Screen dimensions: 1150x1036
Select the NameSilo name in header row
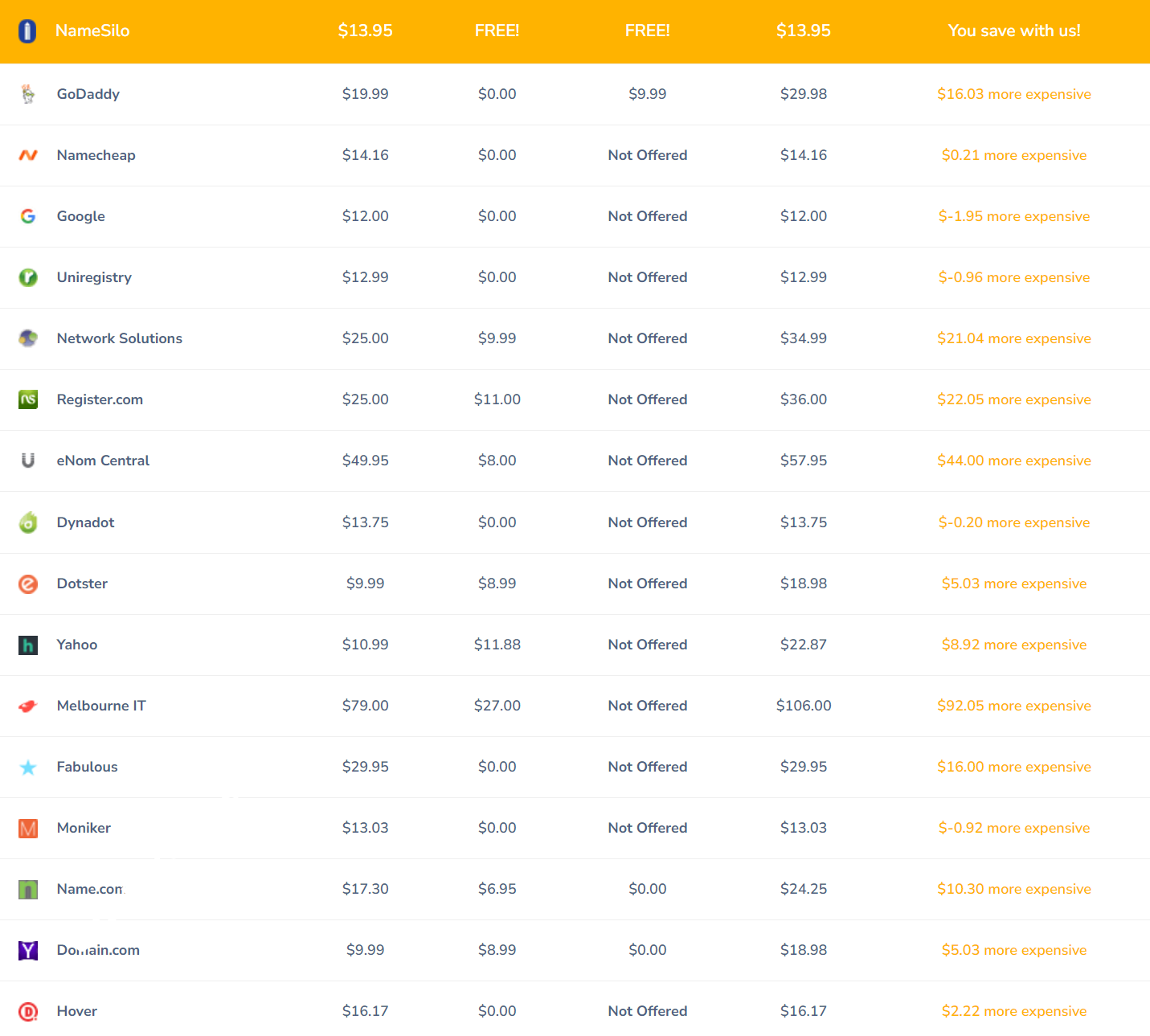tap(92, 31)
